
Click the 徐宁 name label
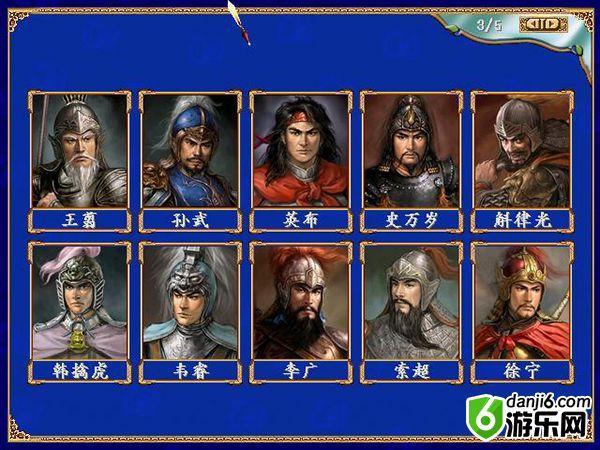522,372
